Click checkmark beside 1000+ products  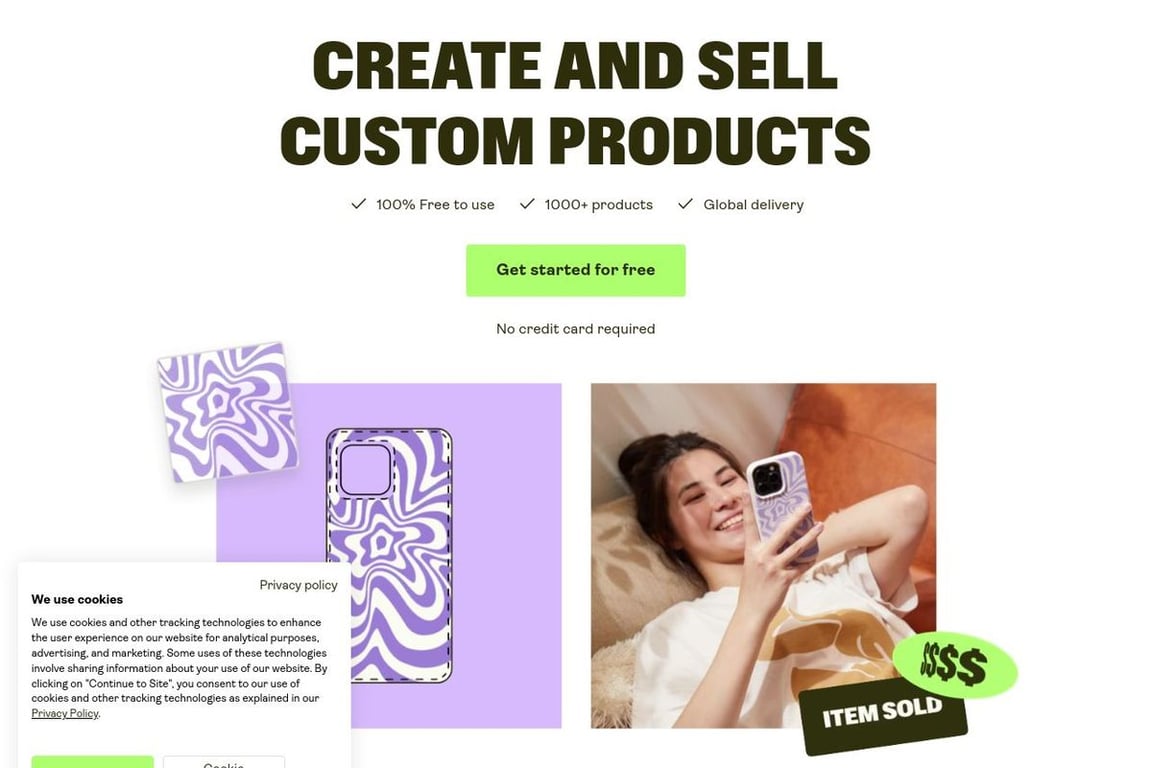click(x=527, y=204)
